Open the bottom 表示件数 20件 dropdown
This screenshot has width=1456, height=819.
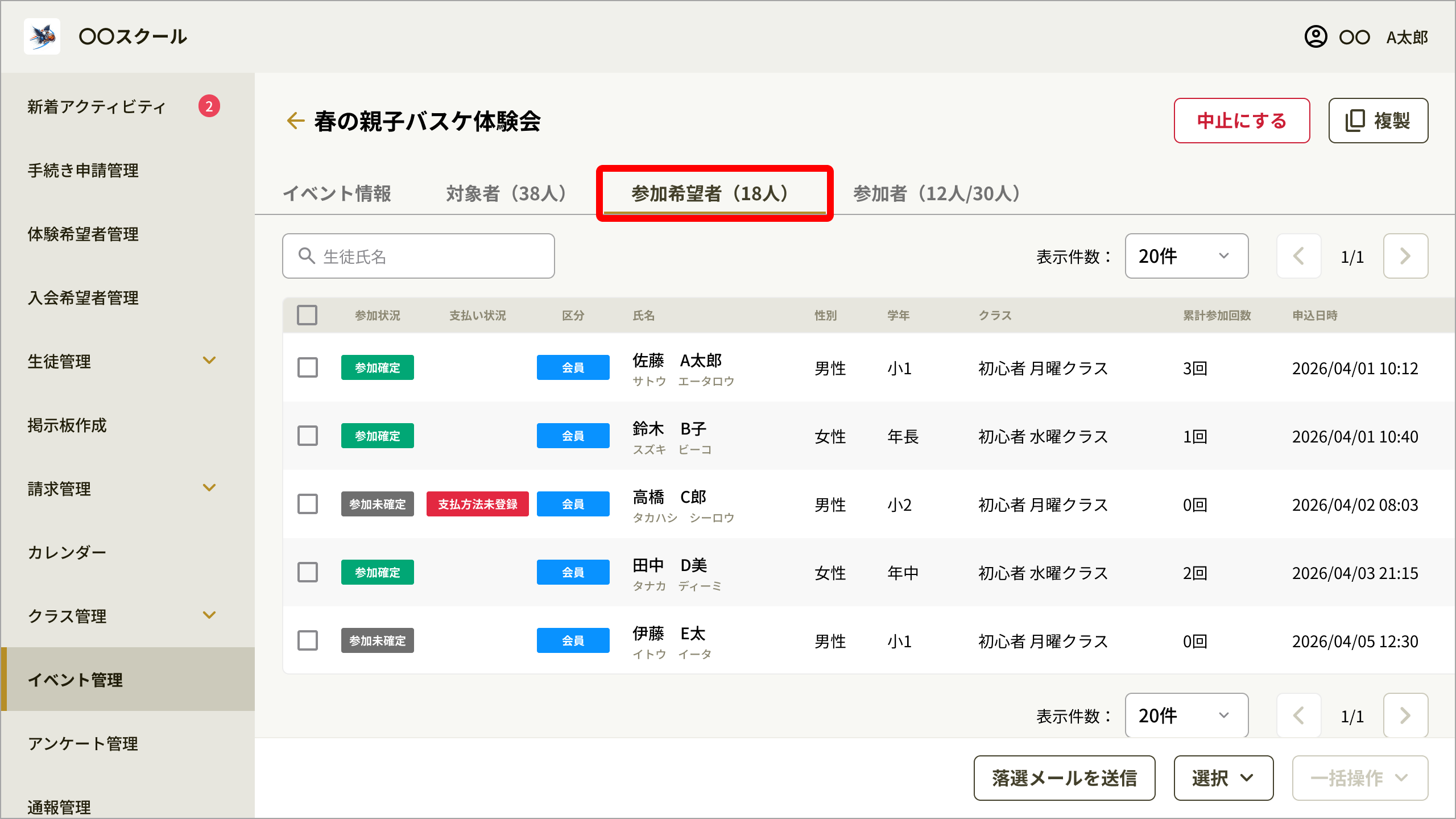1186,715
